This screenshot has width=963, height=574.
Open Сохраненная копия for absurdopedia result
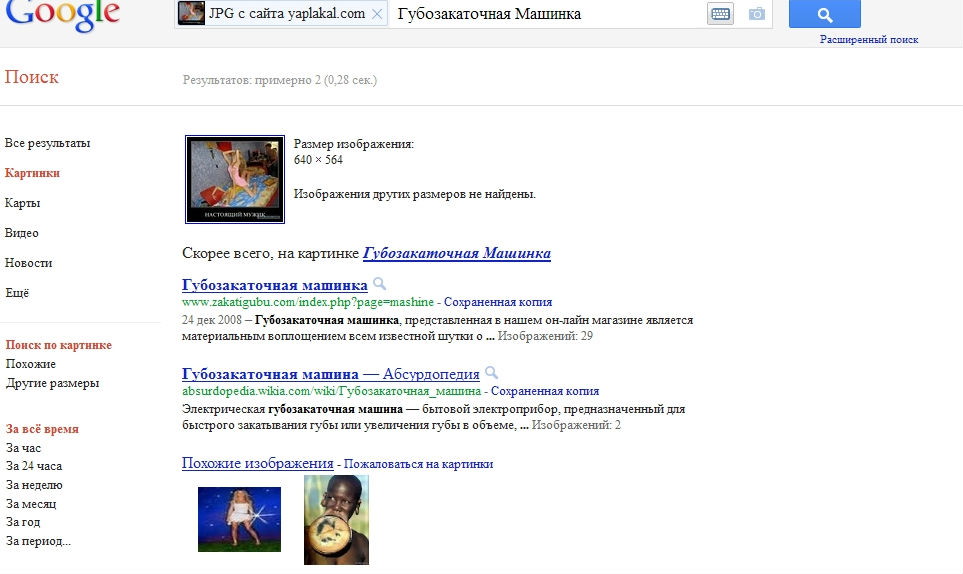(x=545, y=391)
